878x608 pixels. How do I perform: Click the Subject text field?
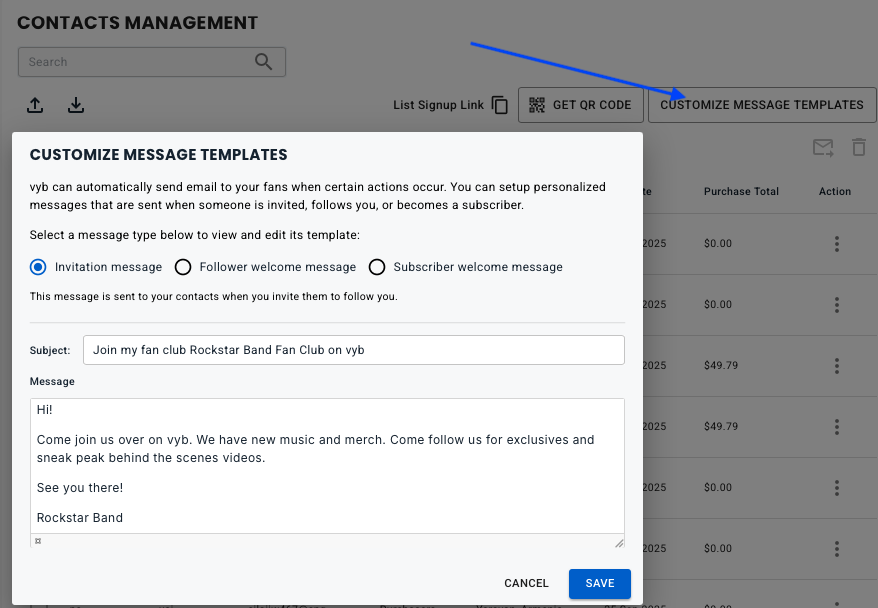(354, 350)
